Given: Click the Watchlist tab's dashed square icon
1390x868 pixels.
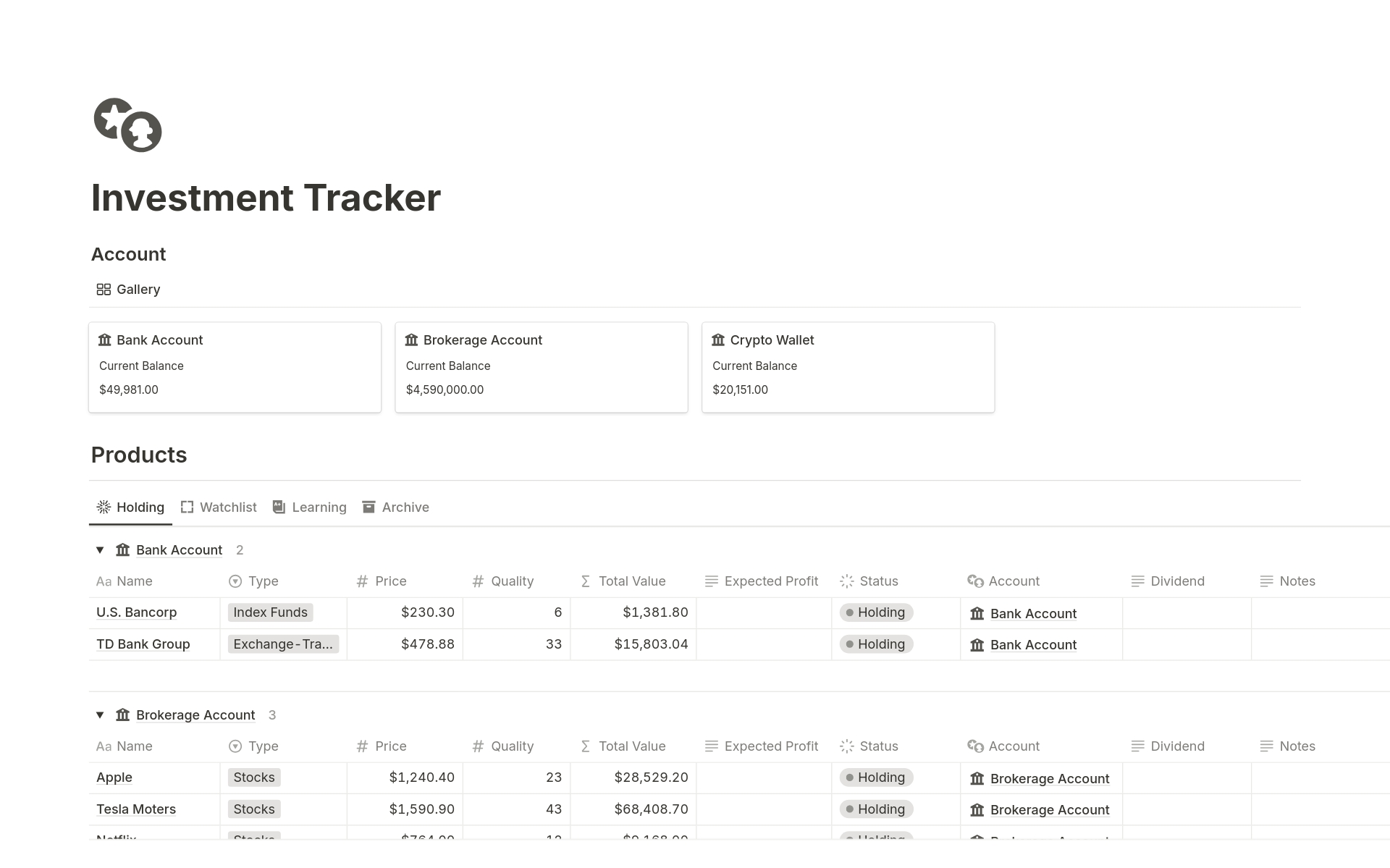Looking at the screenshot, I should [x=187, y=507].
